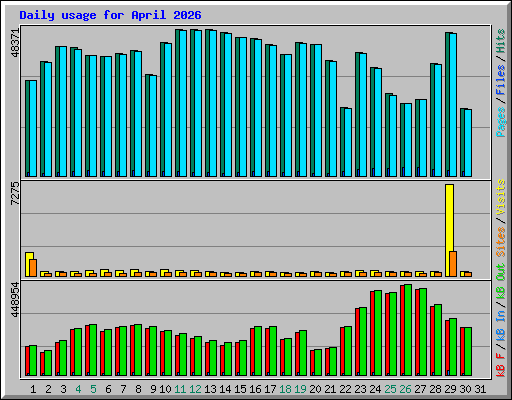Select weekend day label "25"

point(390,389)
